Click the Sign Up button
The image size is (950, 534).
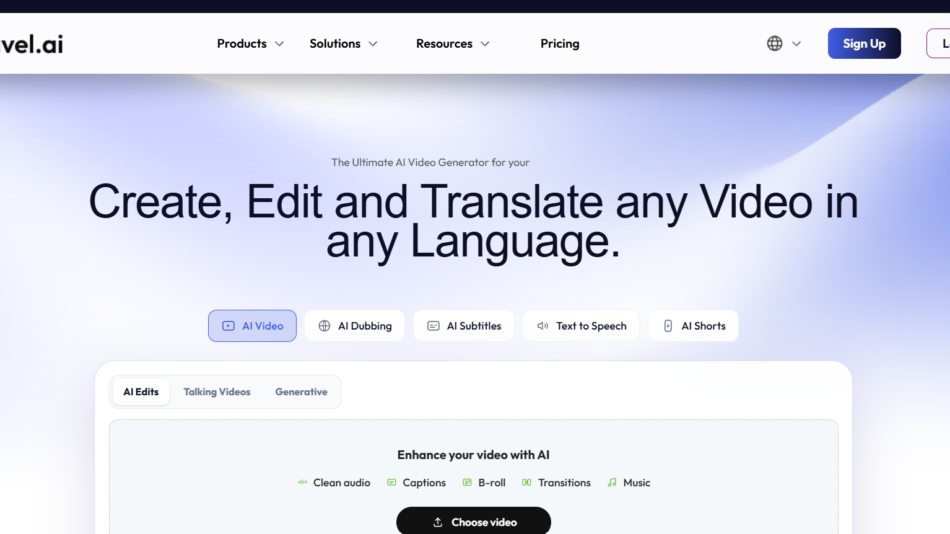click(864, 44)
